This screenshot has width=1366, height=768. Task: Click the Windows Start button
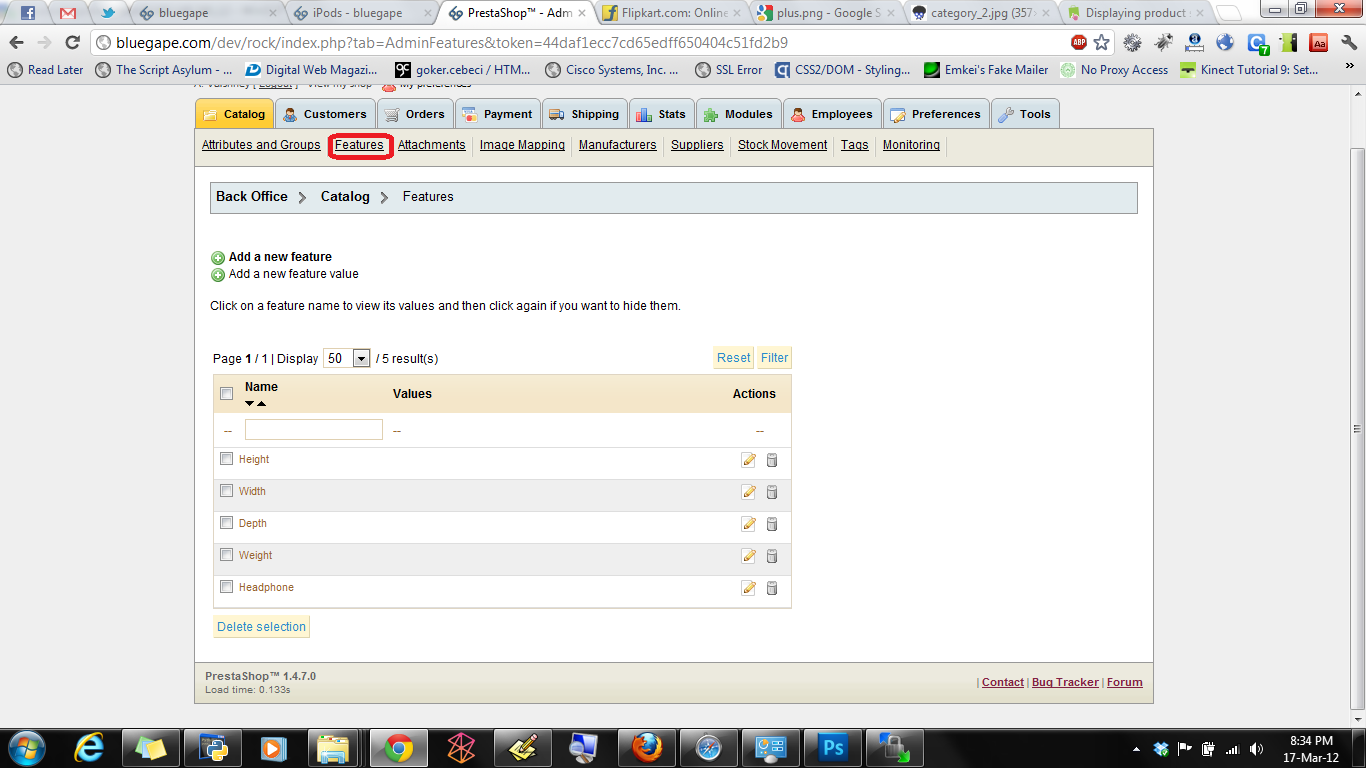pos(25,748)
